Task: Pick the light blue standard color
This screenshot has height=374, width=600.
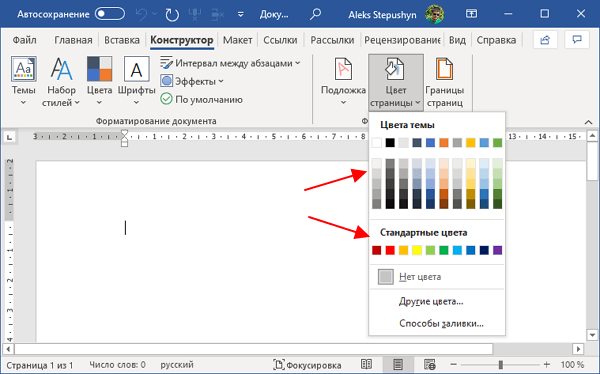Action: 457,250
